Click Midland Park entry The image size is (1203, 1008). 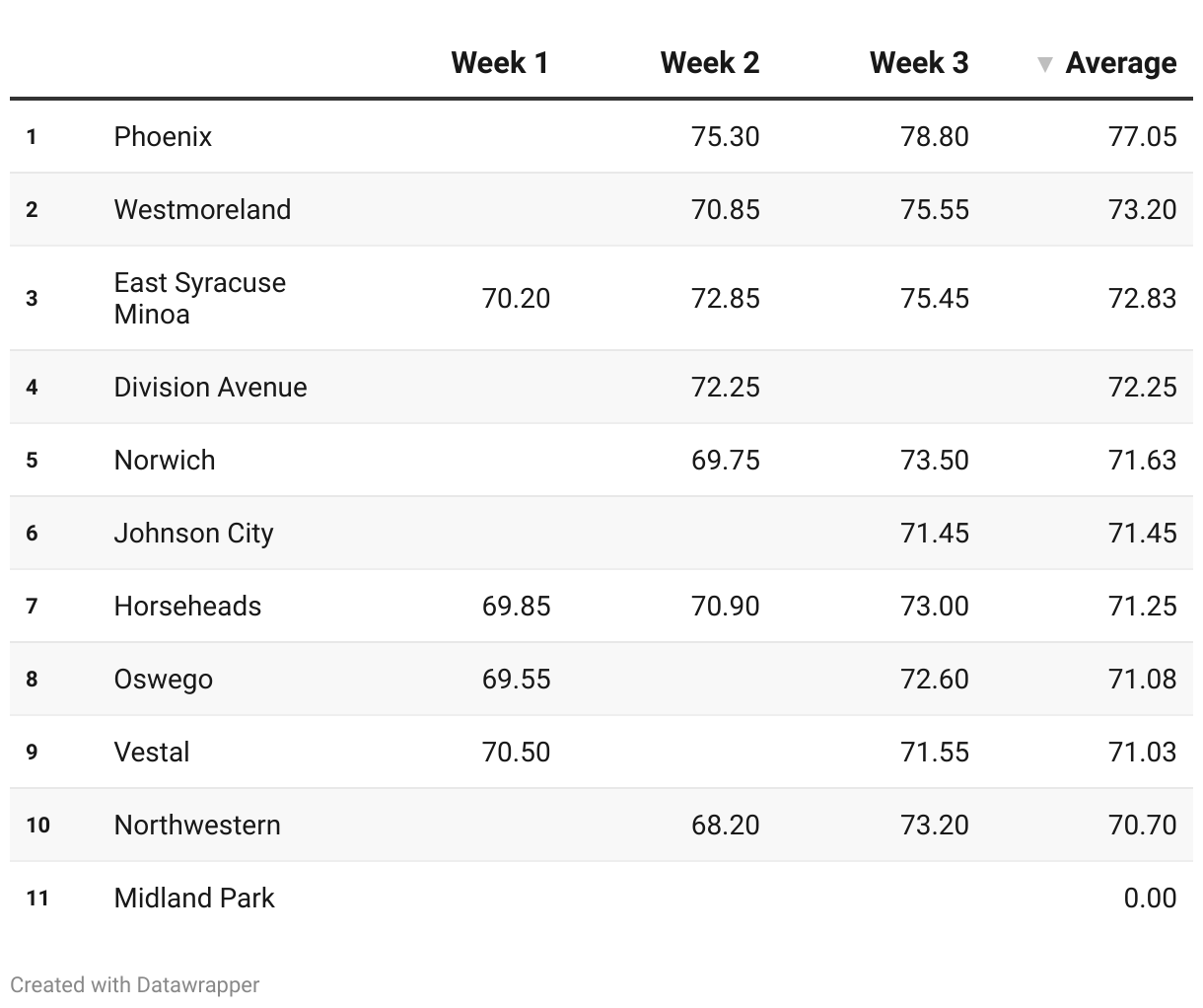pos(194,898)
